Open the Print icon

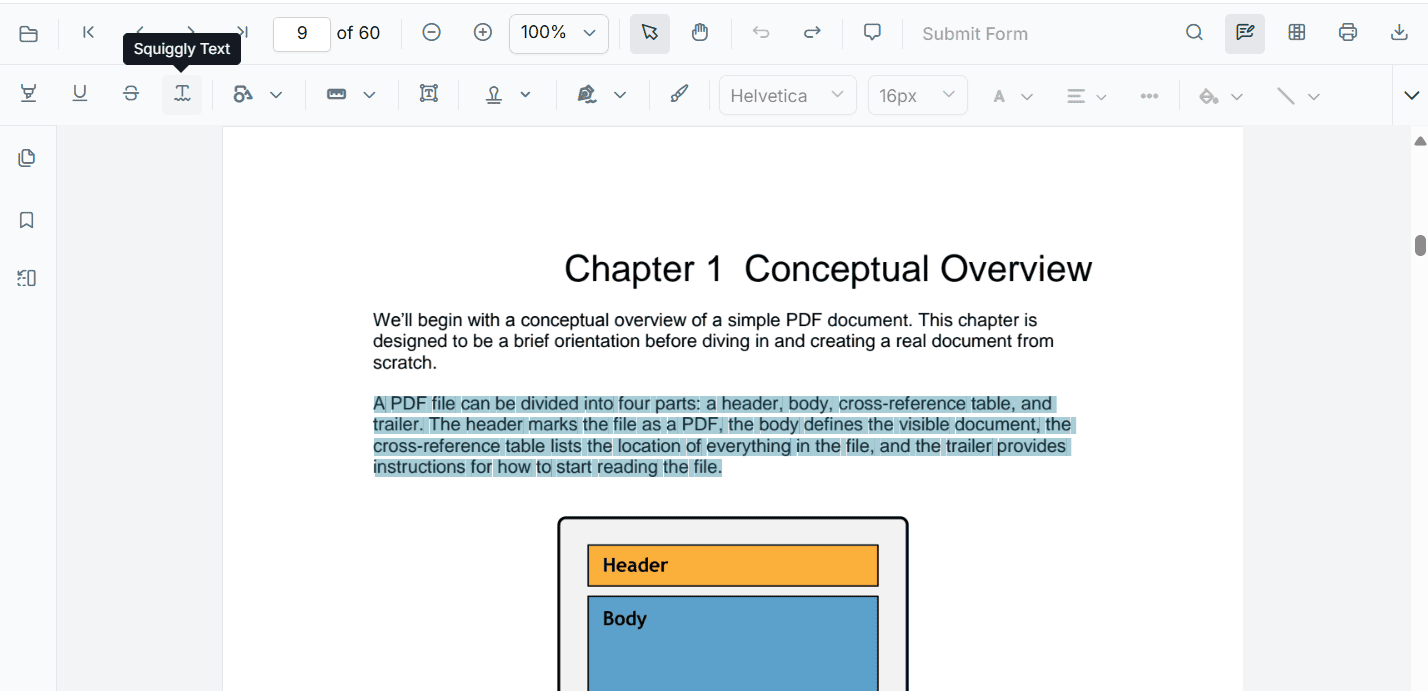(x=1348, y=33)
